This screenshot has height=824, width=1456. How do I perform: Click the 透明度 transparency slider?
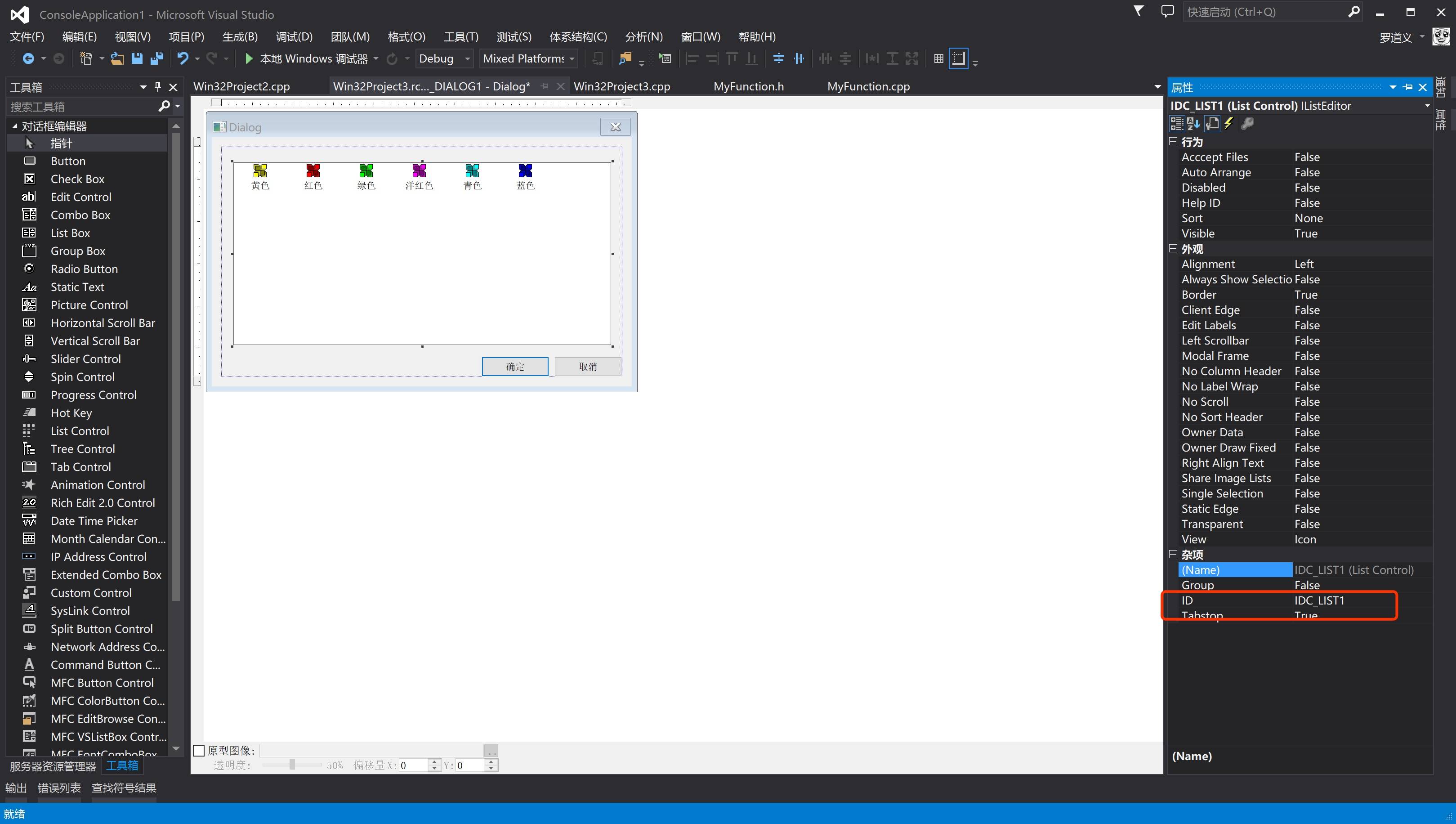coord(292,765)
